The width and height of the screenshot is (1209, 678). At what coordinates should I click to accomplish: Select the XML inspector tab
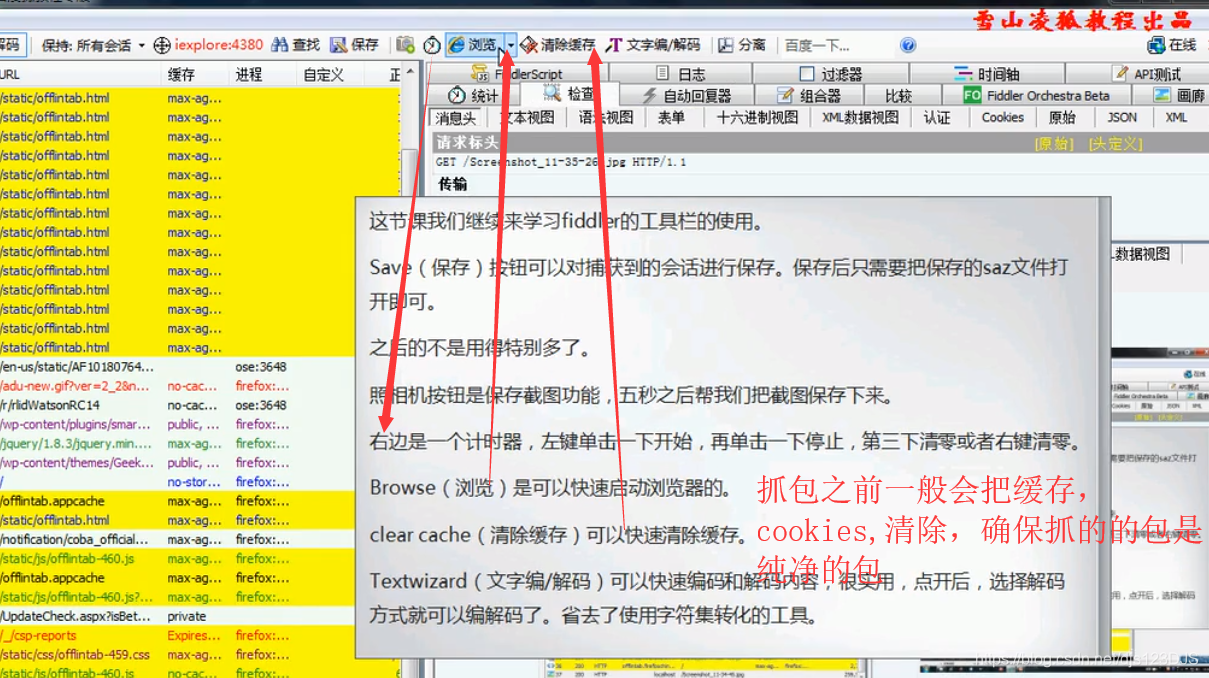(x=1176, y=117)
